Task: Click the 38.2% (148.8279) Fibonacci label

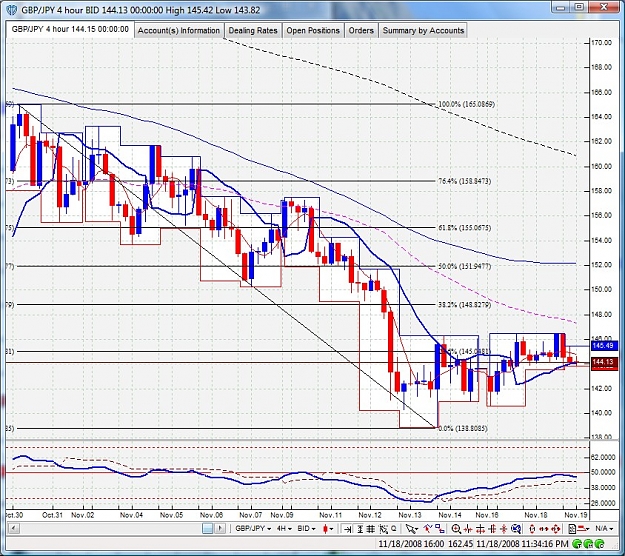Action: [x=464, y=305]
